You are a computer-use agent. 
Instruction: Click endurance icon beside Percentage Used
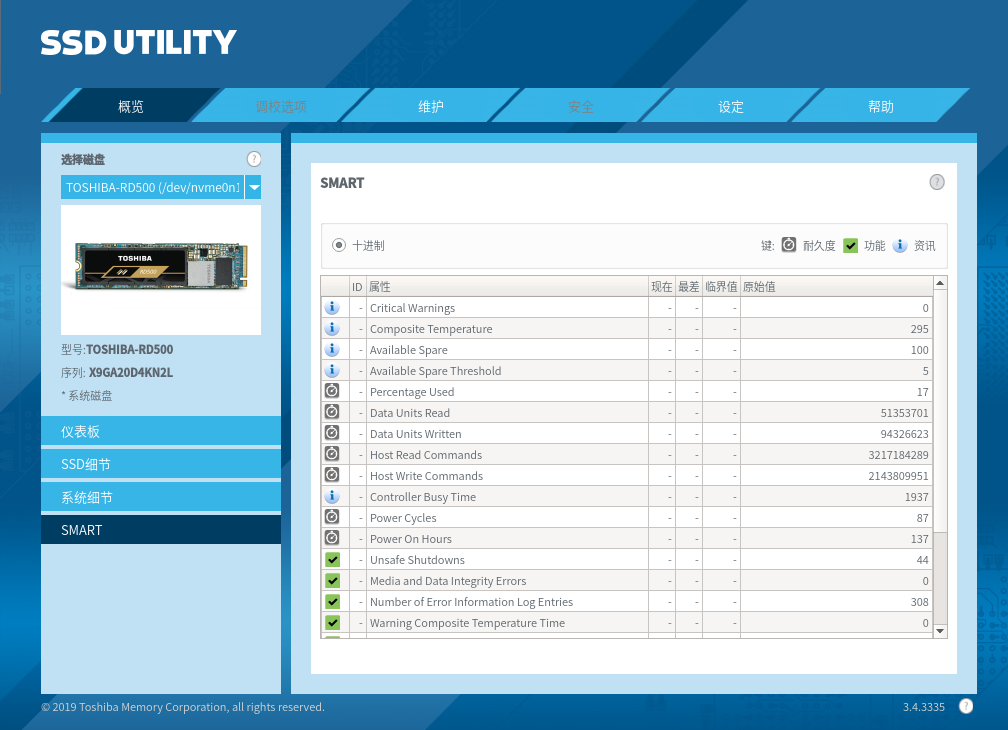click(x=332, y=391)
